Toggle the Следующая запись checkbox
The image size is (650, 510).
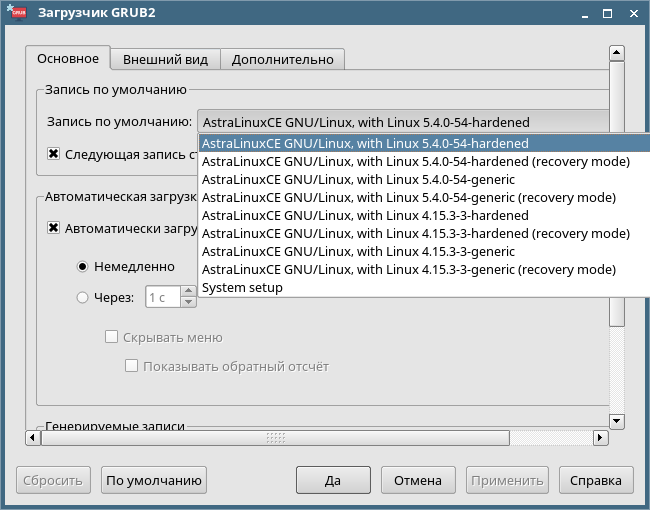[x=53, y=154]
